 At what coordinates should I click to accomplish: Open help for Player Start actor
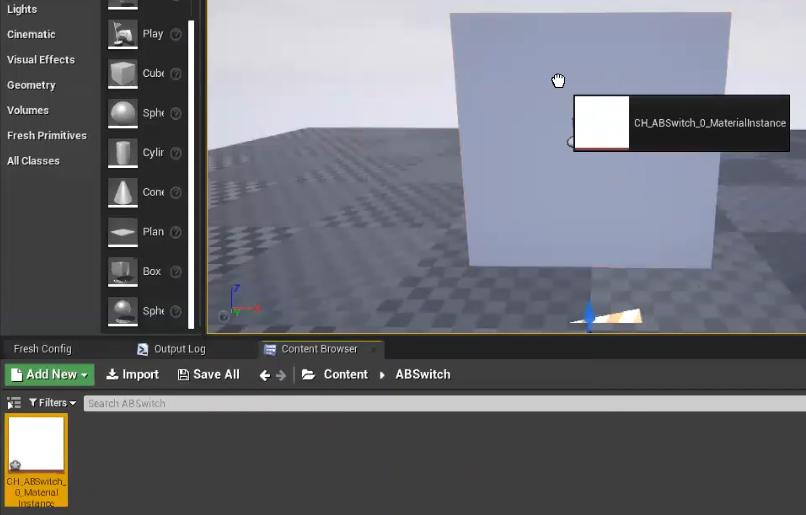[x=176, y=34]
